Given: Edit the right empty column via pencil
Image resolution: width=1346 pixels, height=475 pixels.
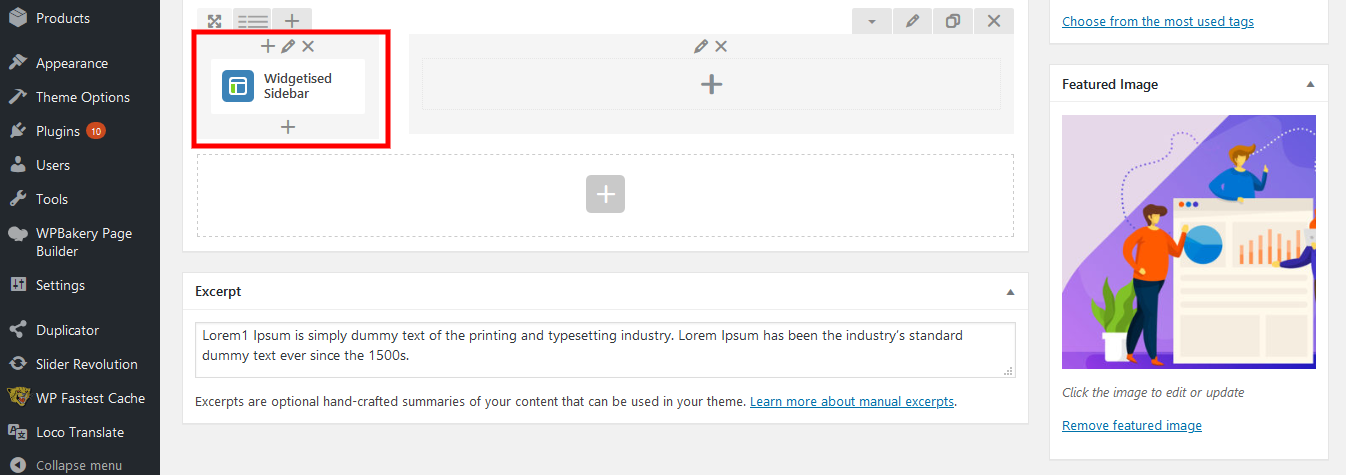Looking at the screenshot, I should coord(701,46).
